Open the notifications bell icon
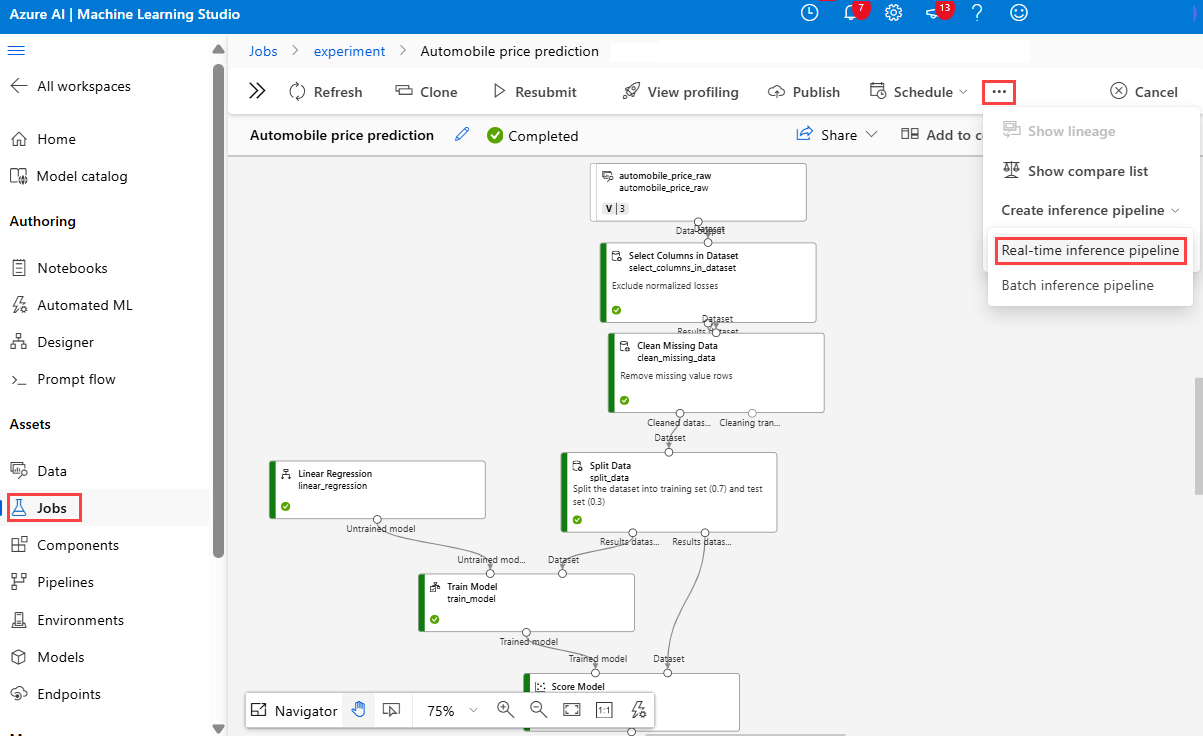Image resolution: width=1203 pixels, height=736 pixels. pos(851,14)
